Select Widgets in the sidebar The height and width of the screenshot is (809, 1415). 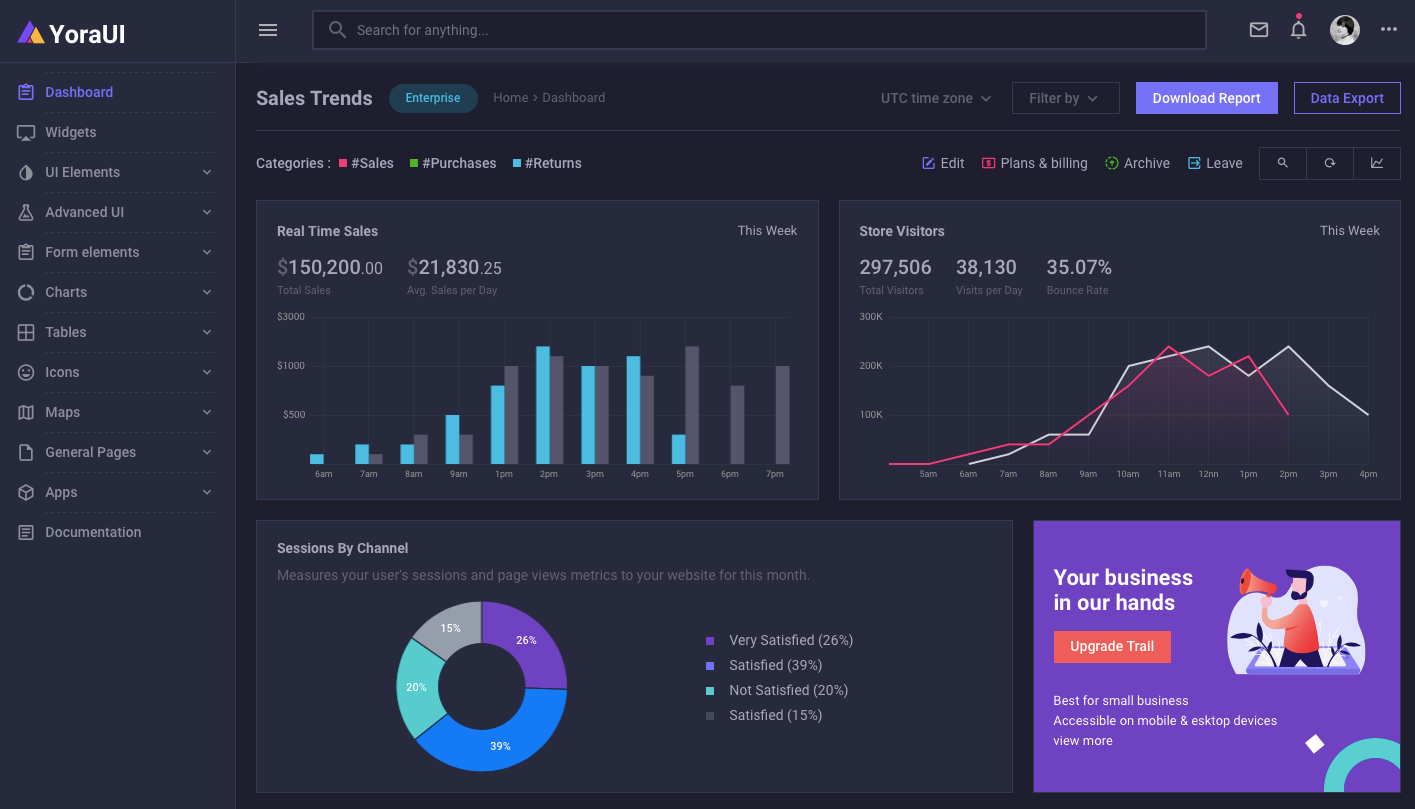coord(70,132)
